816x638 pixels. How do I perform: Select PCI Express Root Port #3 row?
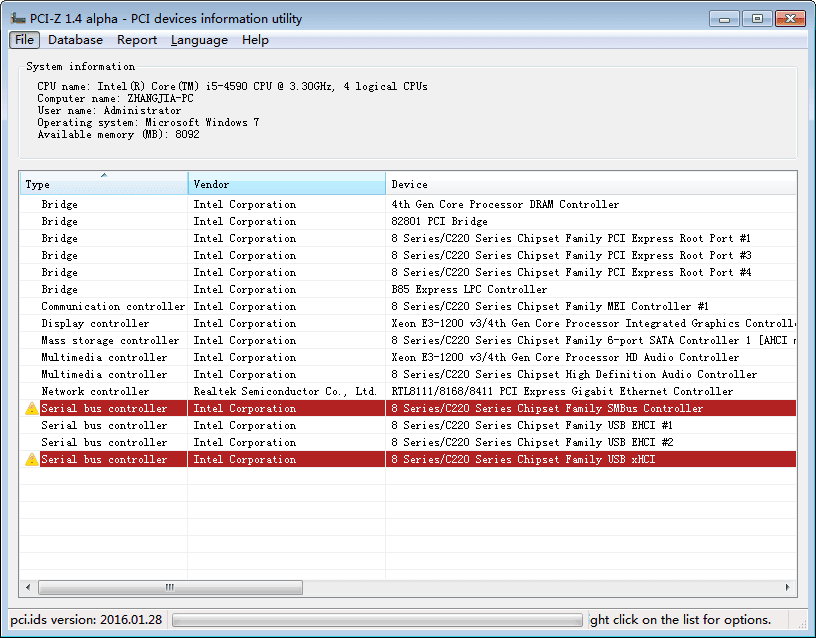point(408,256)
